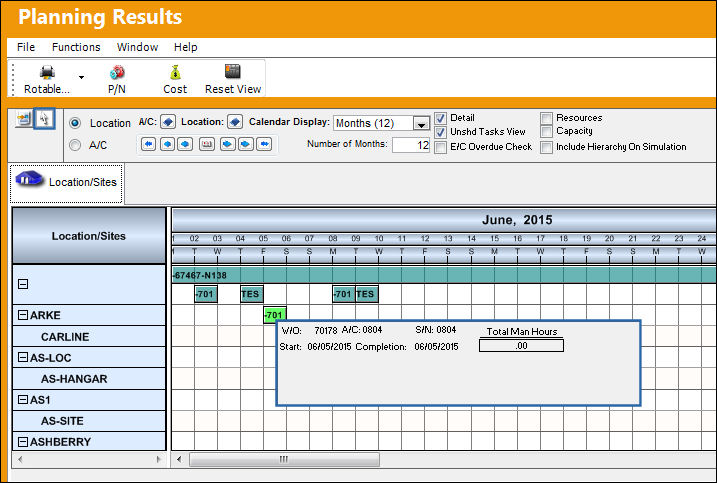Viewport: 717px width, 483px height.
Task: Click the calendar scrollbar left arrow
Action: [179, 459]
